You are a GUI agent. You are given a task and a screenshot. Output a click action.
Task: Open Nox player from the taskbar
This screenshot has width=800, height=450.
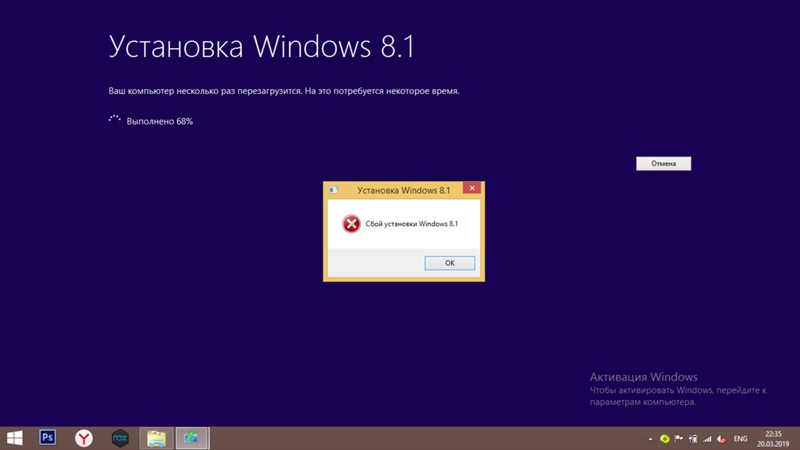[120, 438]
